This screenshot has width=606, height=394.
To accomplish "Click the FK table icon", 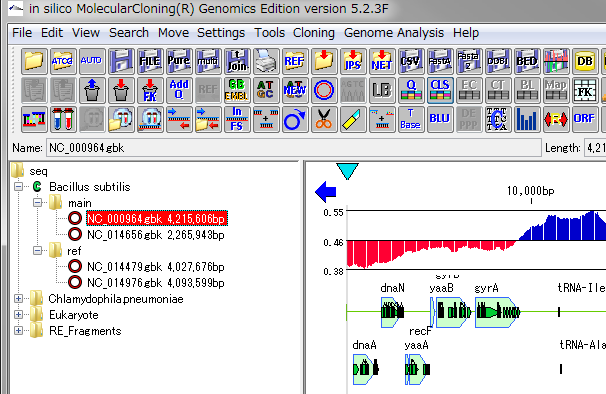I will (x=585, y=90).
